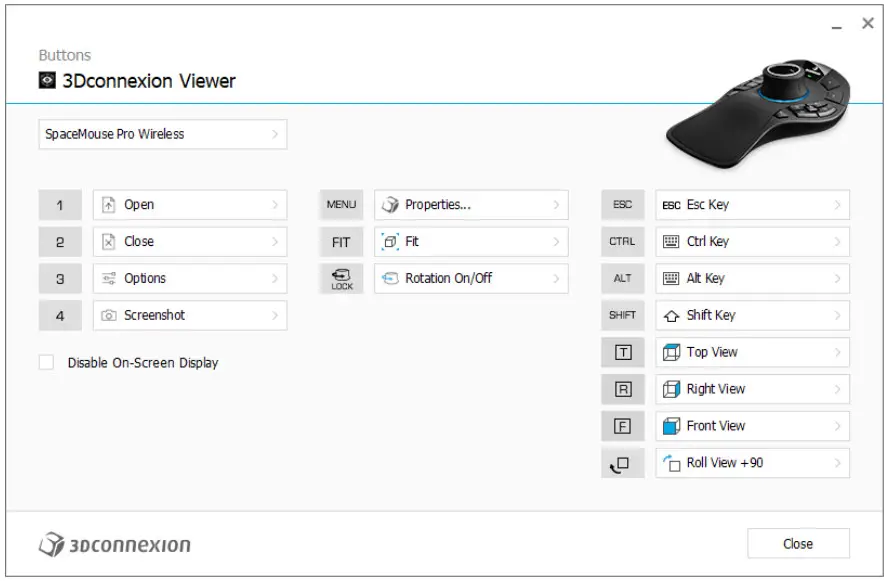Click the Top View cube icon
Viewport: 887px width, 581px height.
coord(673,352)
